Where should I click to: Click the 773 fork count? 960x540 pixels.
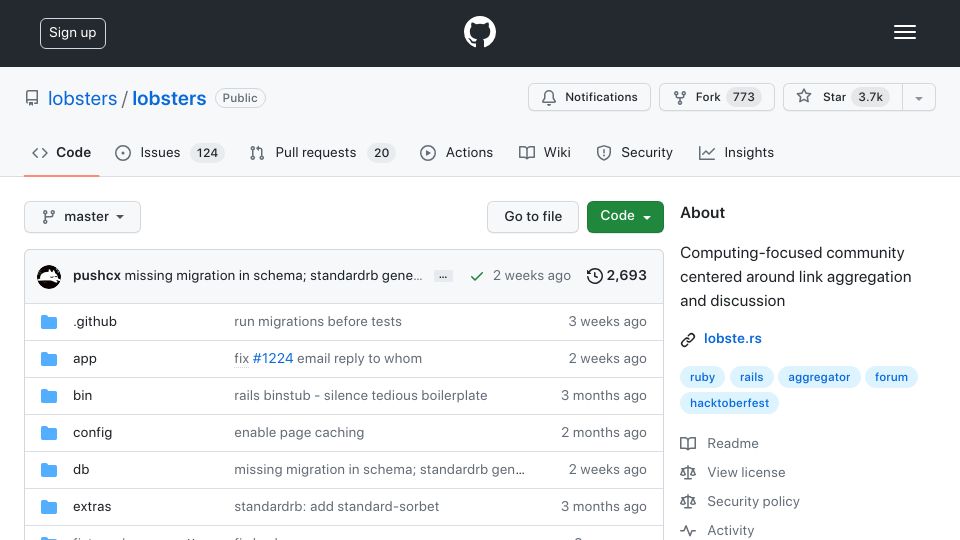743,97
